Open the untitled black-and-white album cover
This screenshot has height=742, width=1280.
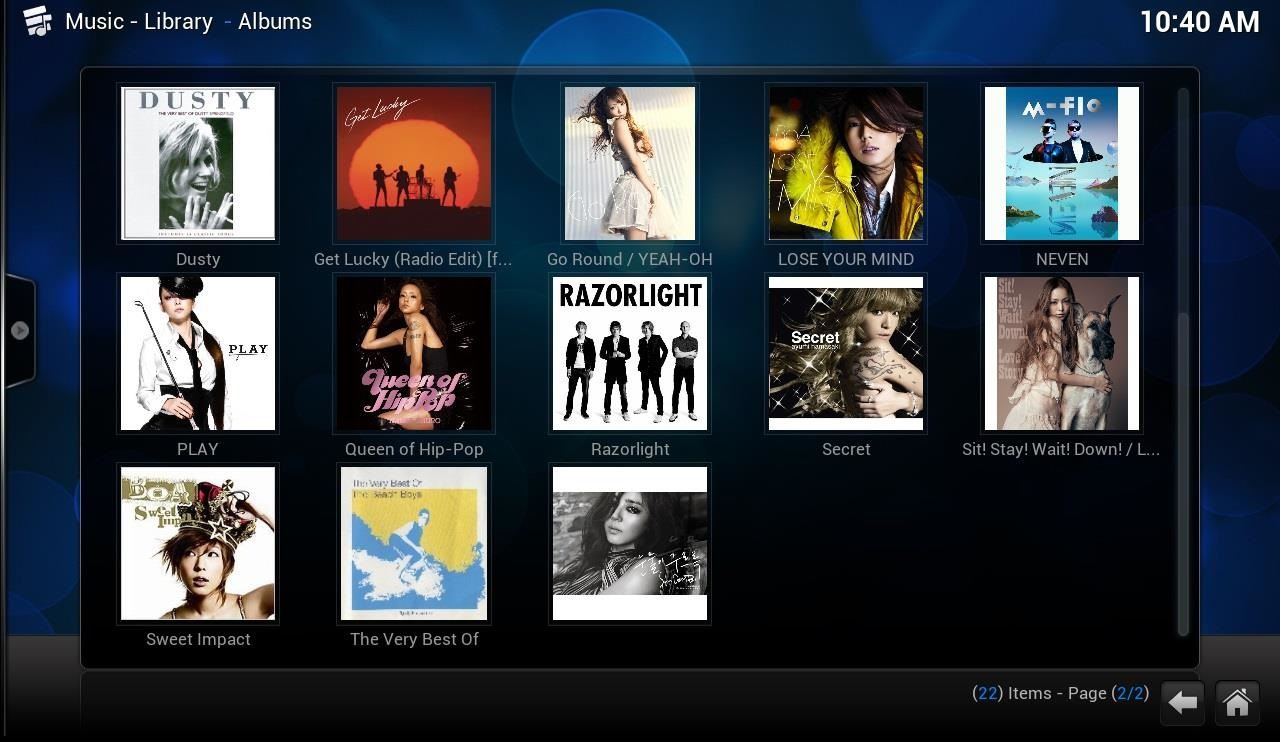630,543
